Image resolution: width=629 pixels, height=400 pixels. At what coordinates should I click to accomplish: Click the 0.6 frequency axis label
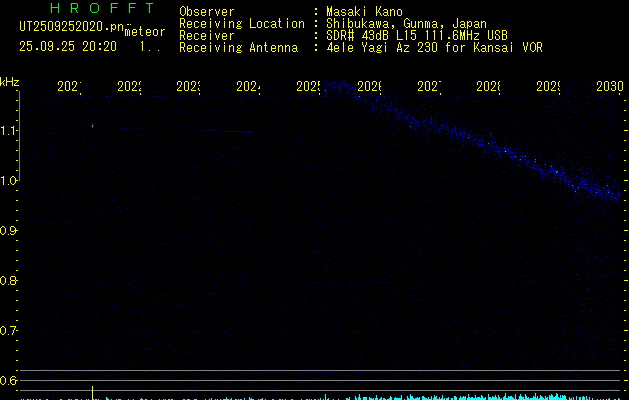[x=10, y=381]
